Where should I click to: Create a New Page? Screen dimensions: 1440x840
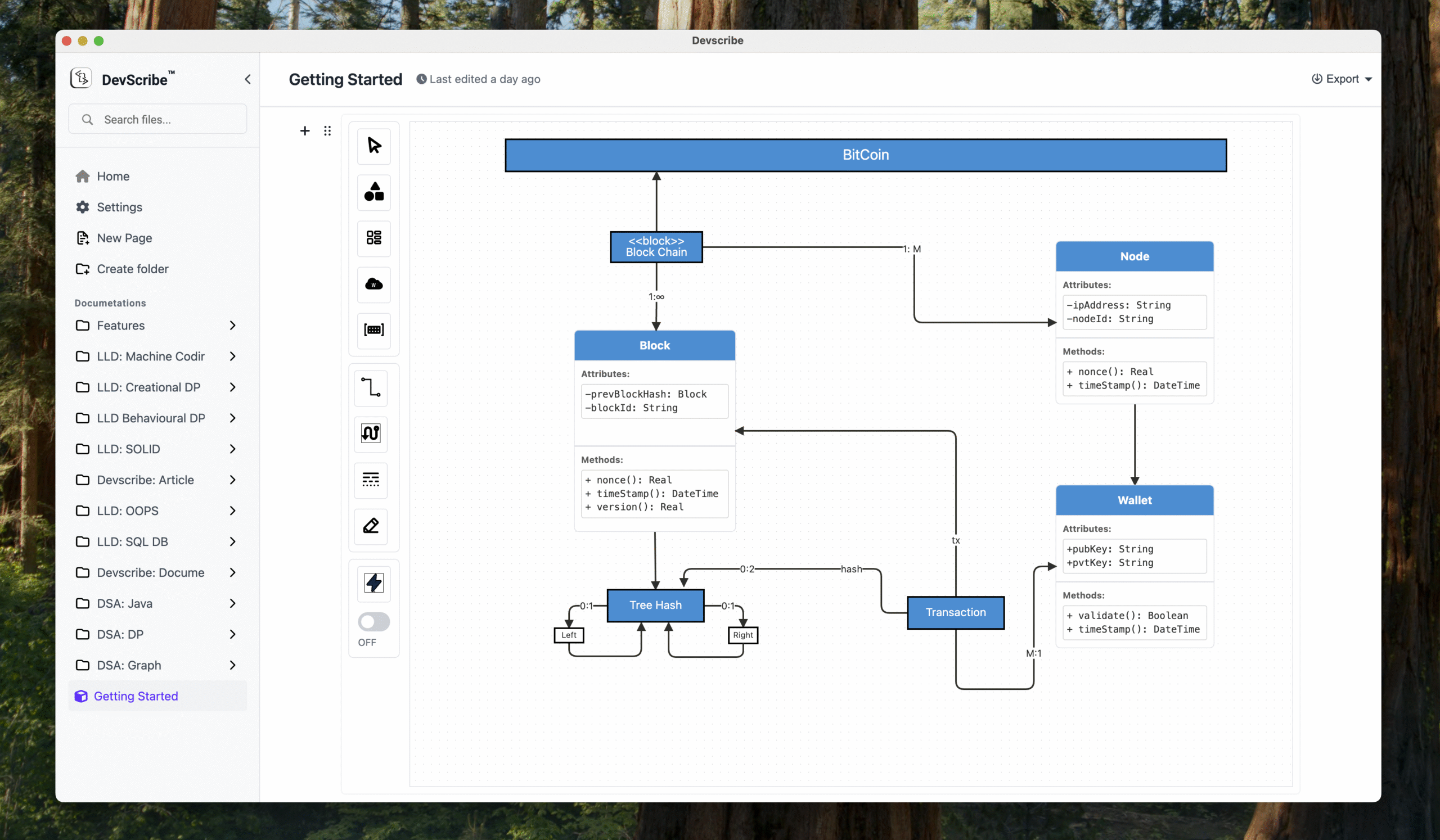[124, 238]
